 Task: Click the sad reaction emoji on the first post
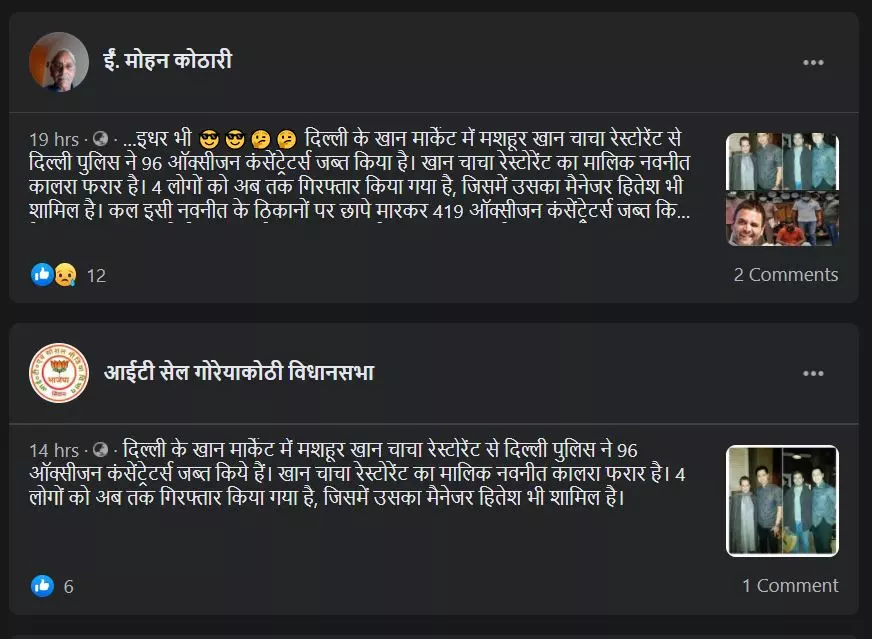[x=65, y=274]
